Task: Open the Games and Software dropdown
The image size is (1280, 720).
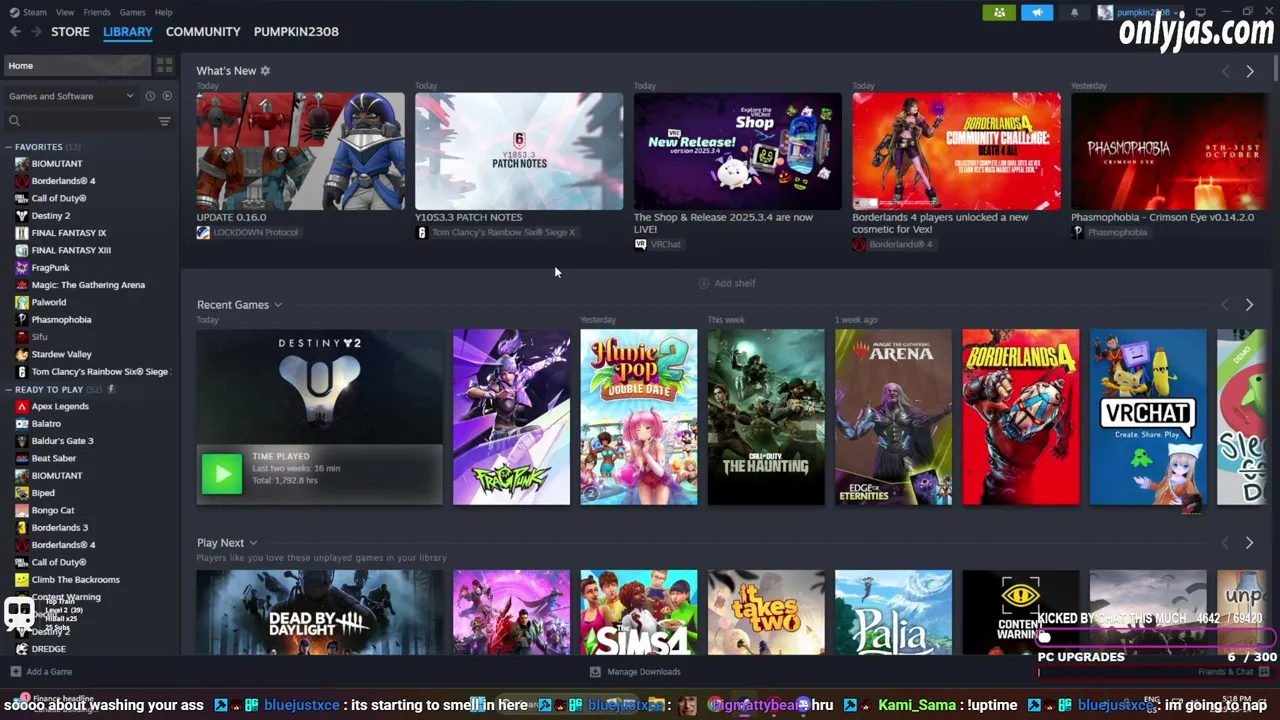Action: pos(71,96)
